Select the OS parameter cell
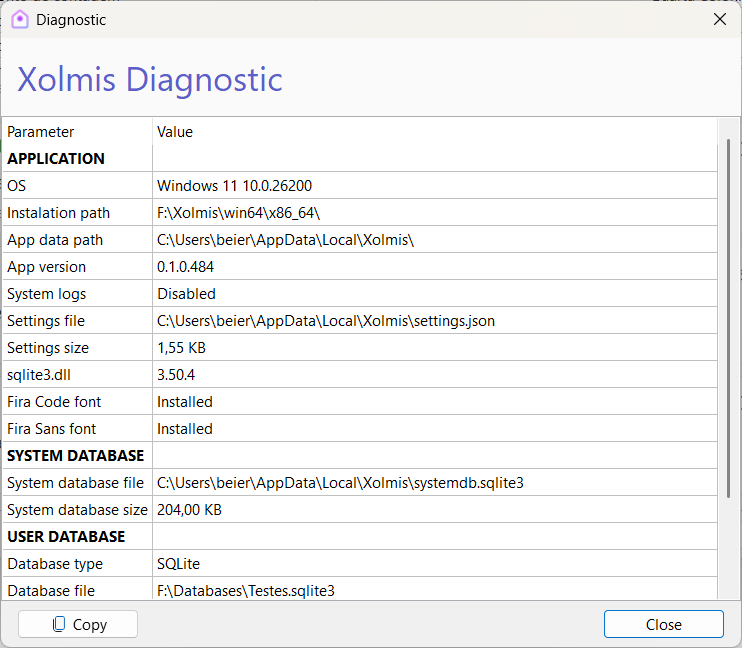This screenshot has height=648, width=742. (x=78, y=186)
